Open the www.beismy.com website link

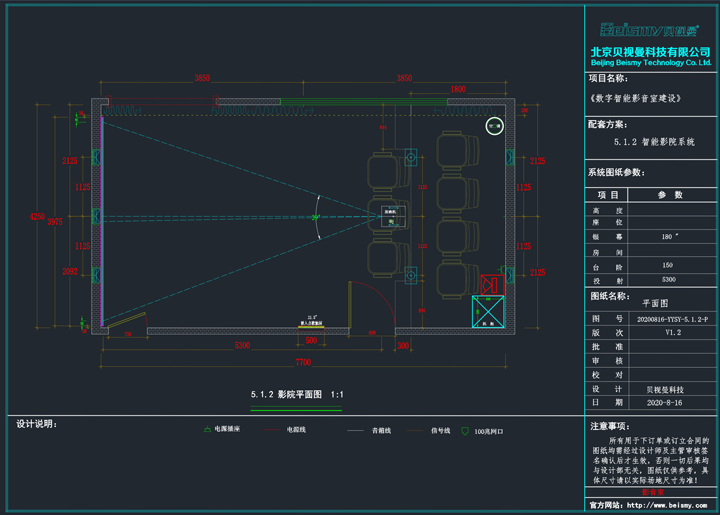click(x=667, y=505)
